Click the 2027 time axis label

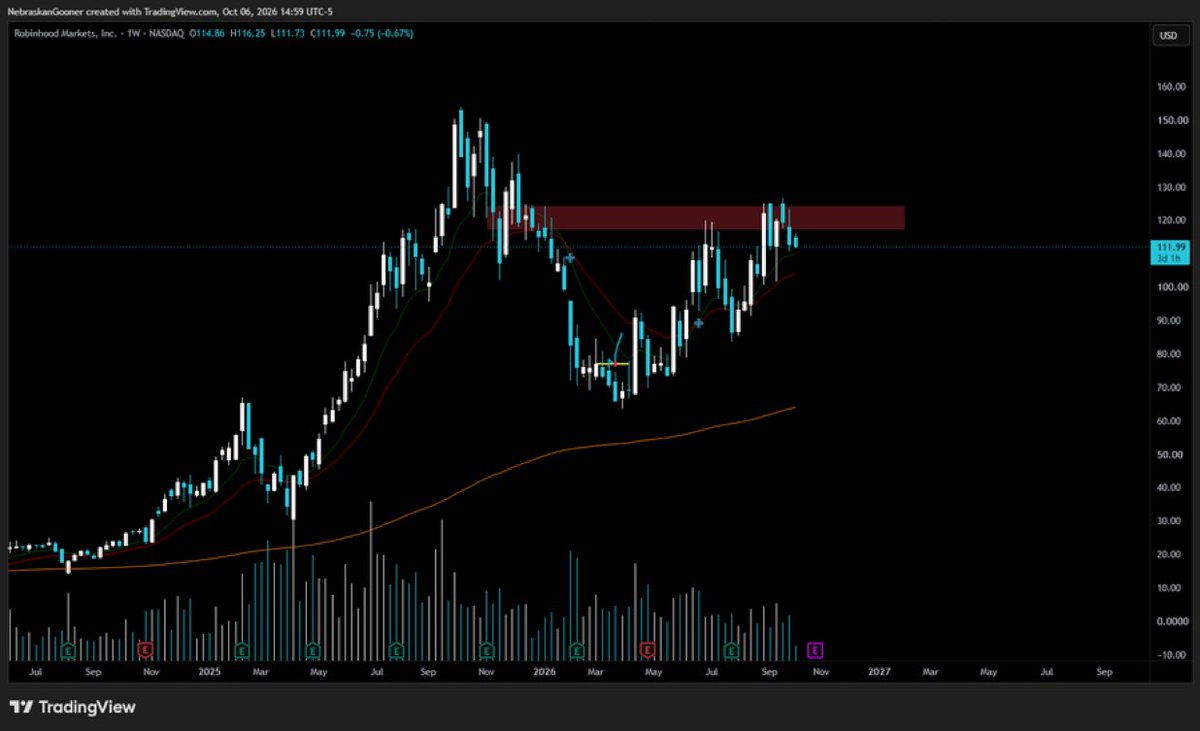880,673
